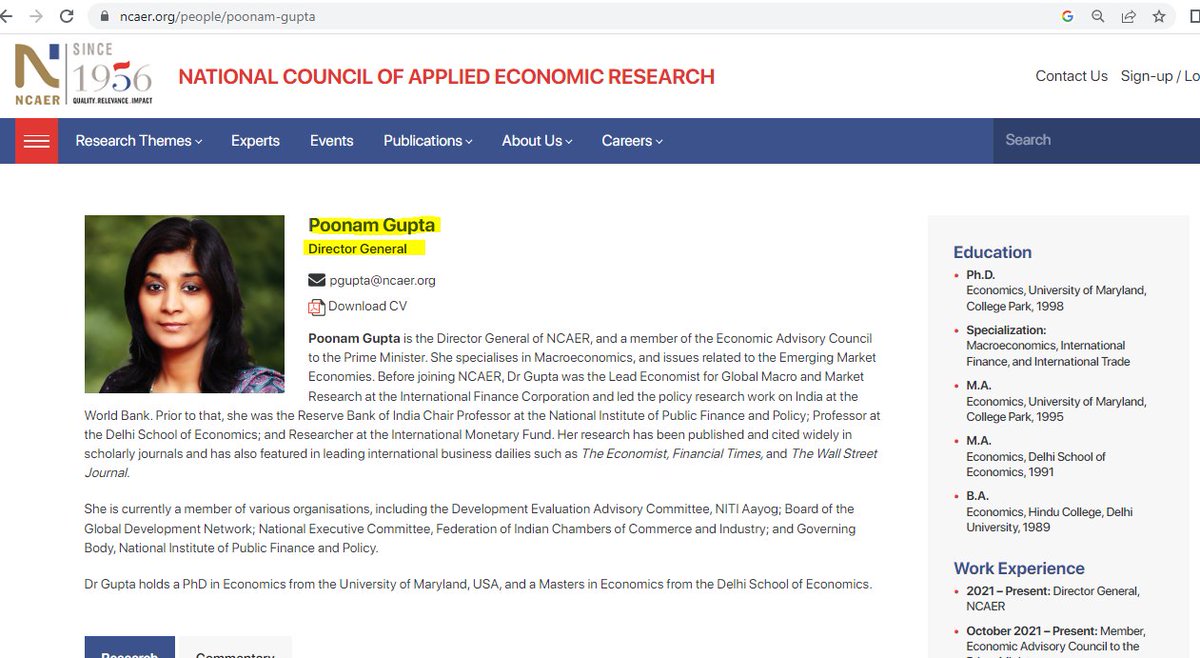The image size is (1200, 658).
Task: Click the Sign-up / Login link
Action: (x=1160, y=76)
